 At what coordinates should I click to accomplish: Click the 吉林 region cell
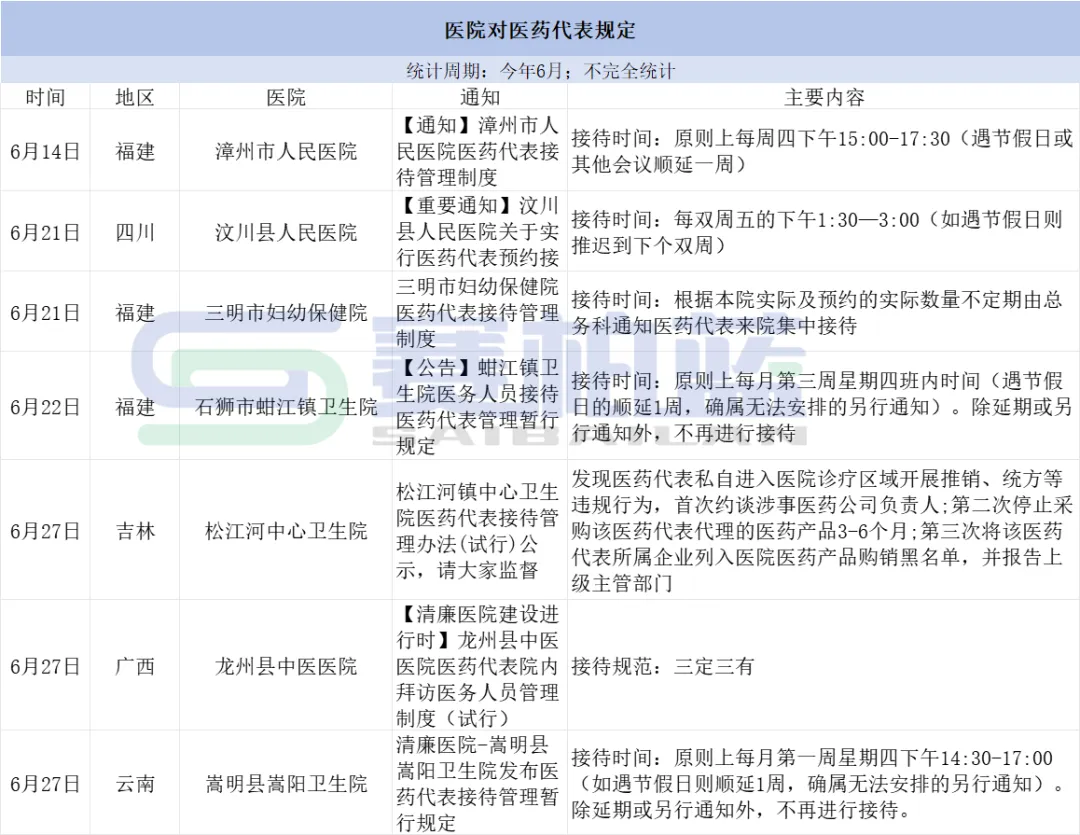135,531
